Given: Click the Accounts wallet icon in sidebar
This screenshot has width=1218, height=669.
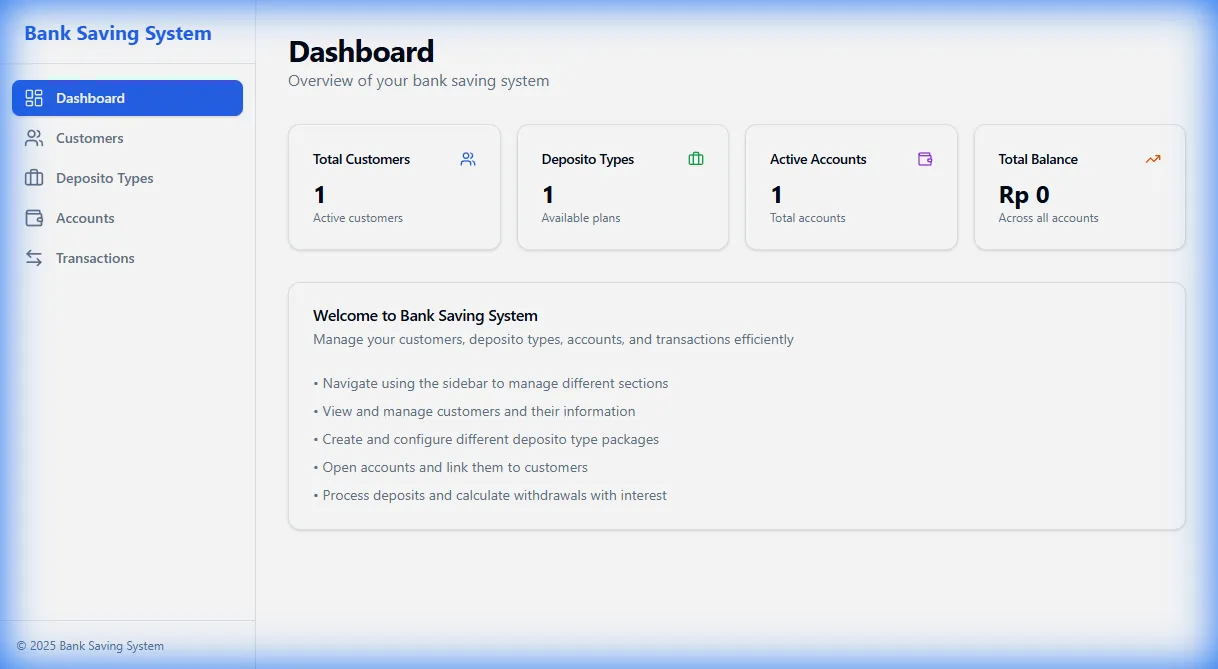Looking at the screenshot, I should (34, 218).
